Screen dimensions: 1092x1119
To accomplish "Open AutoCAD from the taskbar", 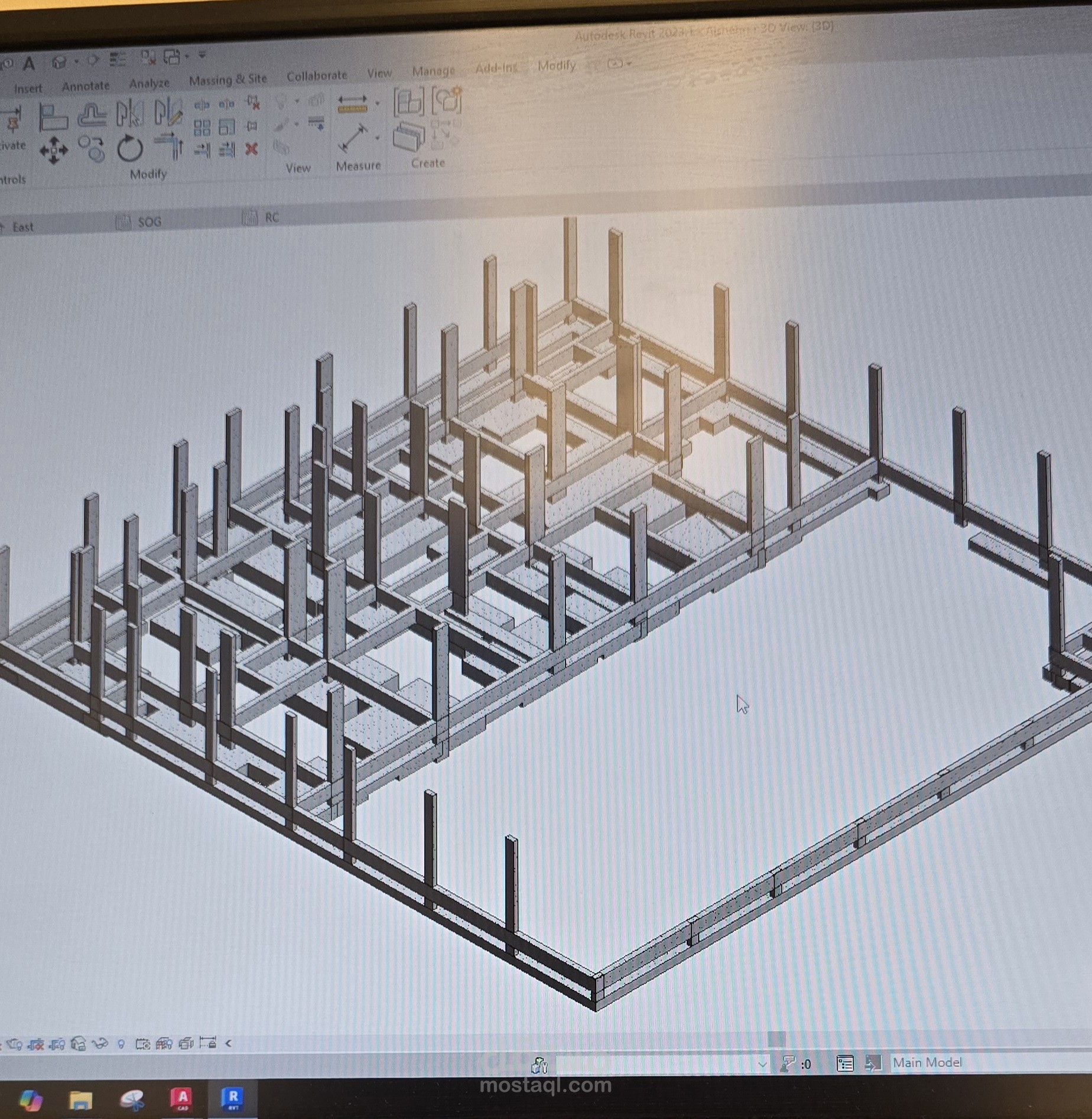I will (x=182, y=1099).
